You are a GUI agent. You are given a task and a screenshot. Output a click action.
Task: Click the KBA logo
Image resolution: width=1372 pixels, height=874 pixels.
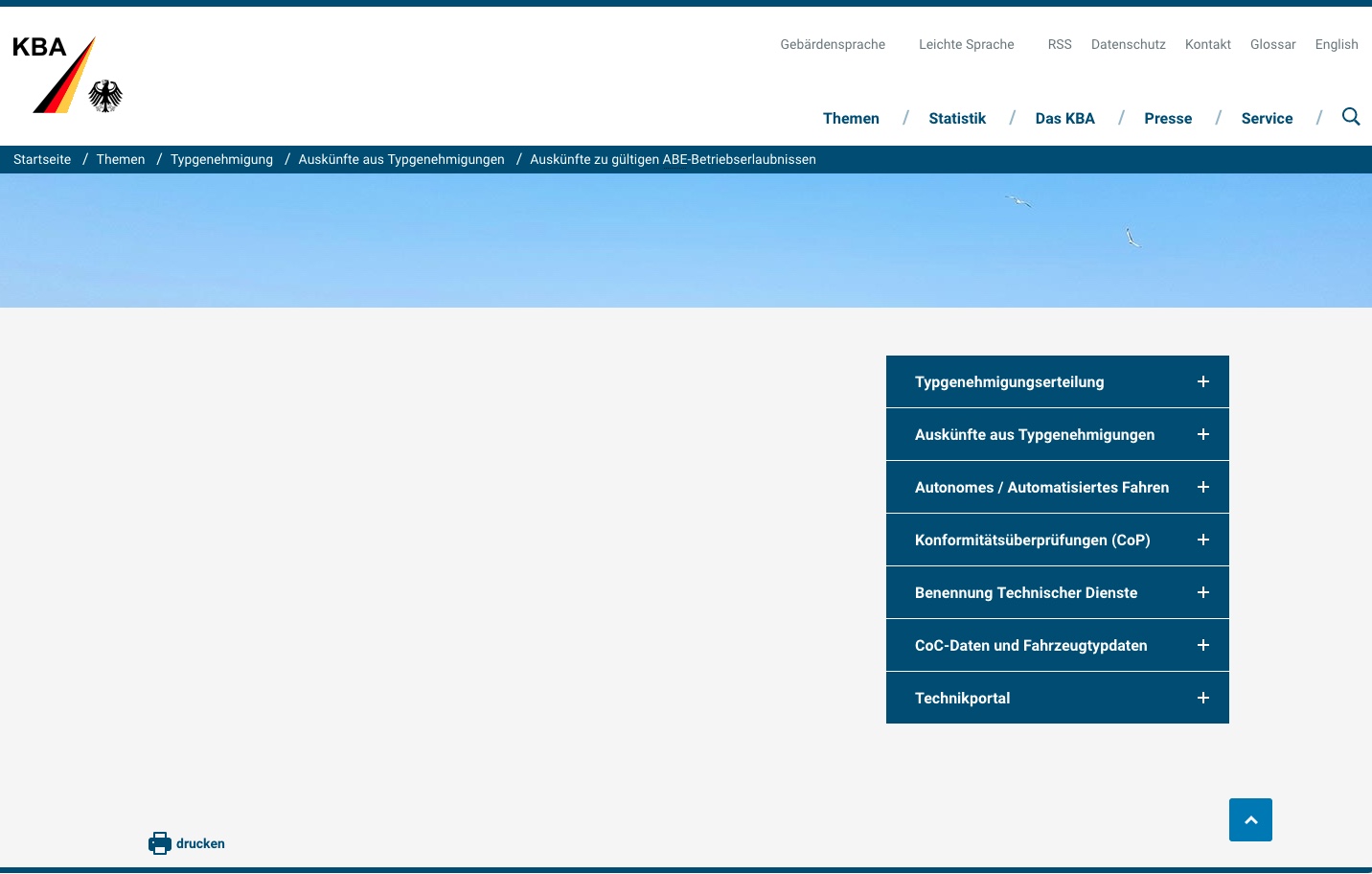67,75
